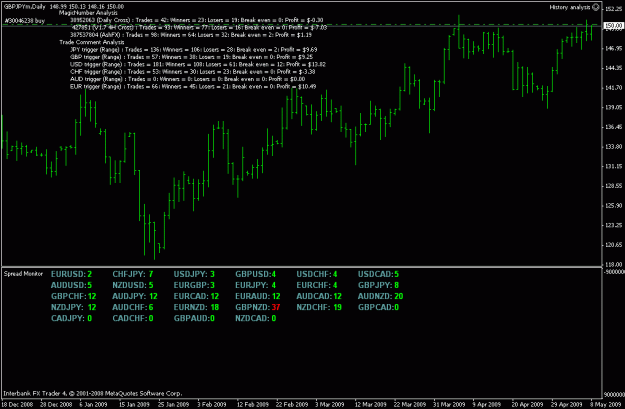625x409 pixels.
Task: Click the NZDCAD: 0 spread entry
Action: (x=256, y=319)
